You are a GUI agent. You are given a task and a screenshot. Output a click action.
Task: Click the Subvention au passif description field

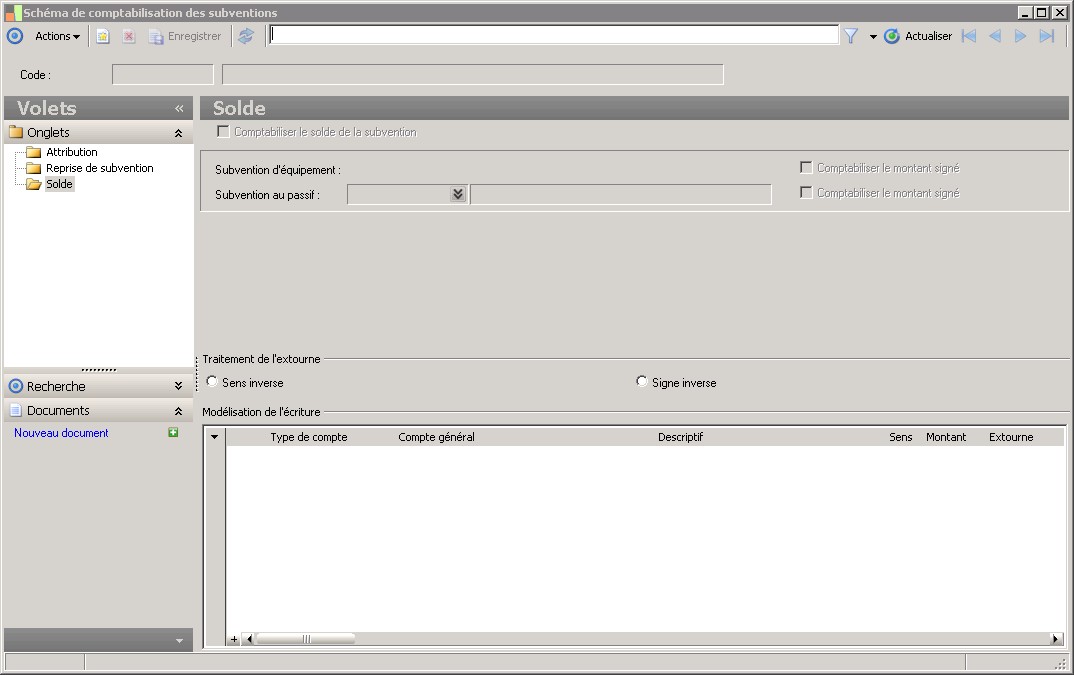click(621, 195)
